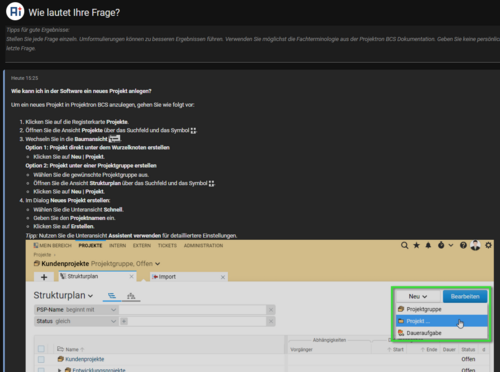Click the heading Wie lautet Ihre Frage?
This screenshot has height=372, width=500.
click(74, 12)
